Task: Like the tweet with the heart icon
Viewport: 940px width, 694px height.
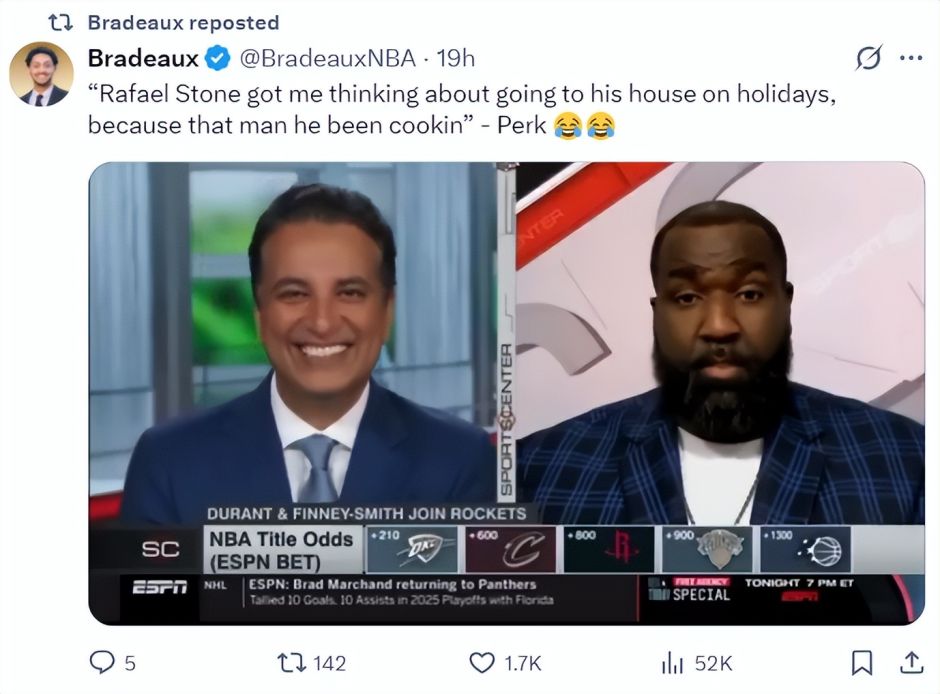Action: 482,662
